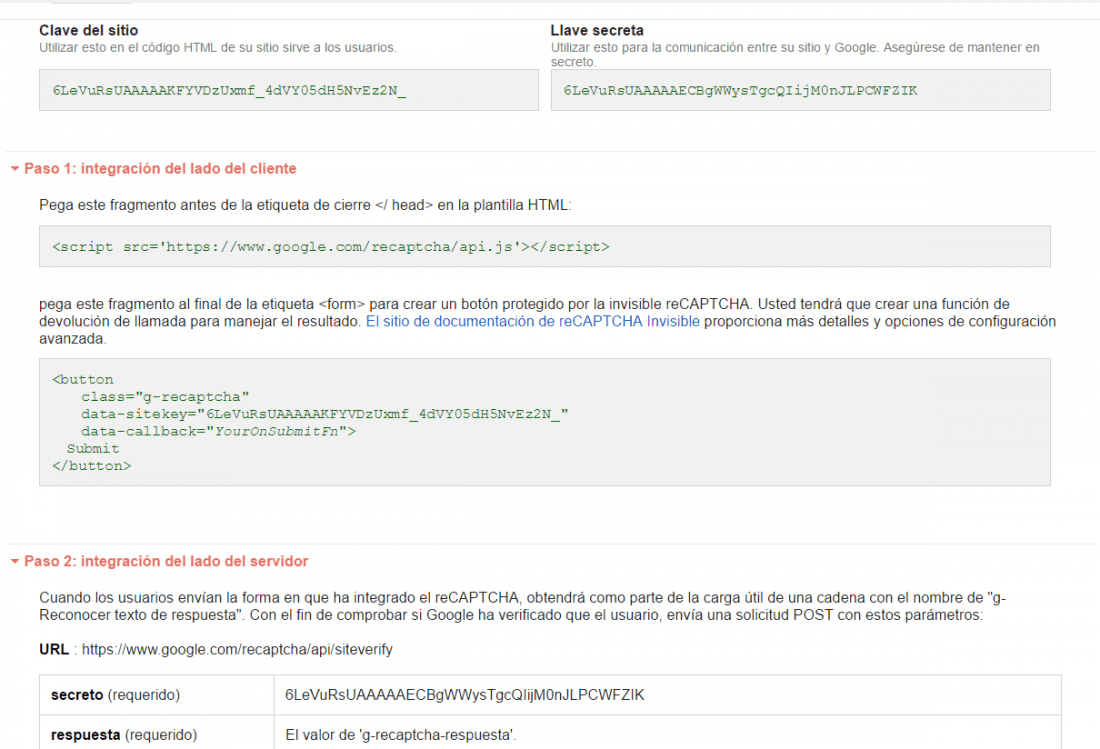
Task: Click the Submit text in code snippet
Action: tap(93, 449)
